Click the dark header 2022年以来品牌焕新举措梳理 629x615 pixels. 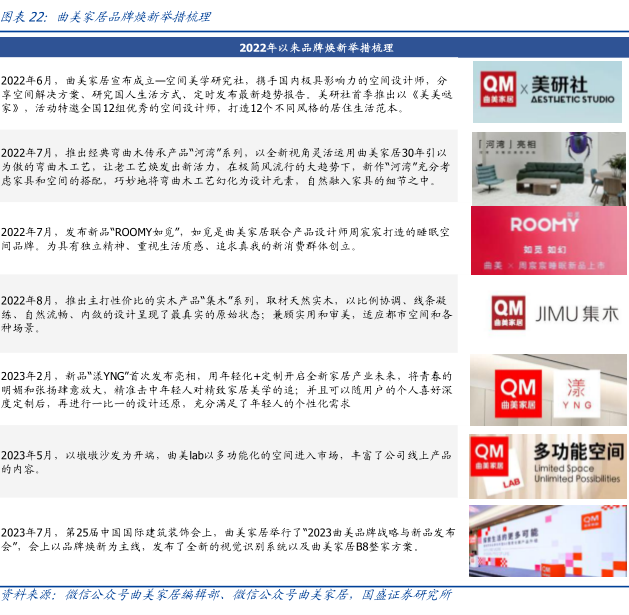coord(314,48)
